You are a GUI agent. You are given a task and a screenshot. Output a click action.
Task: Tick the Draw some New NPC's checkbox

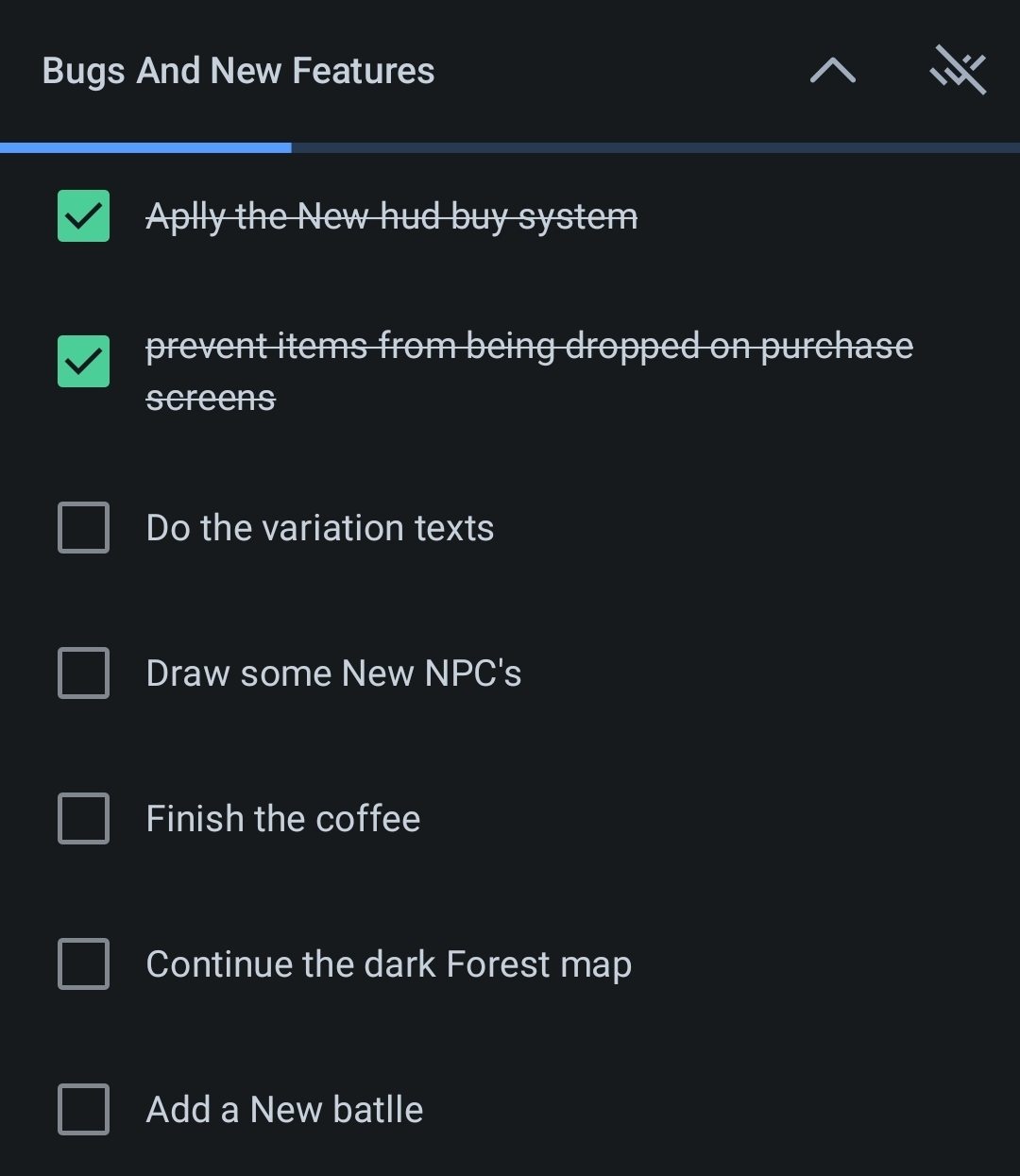[x=83, y=673]
